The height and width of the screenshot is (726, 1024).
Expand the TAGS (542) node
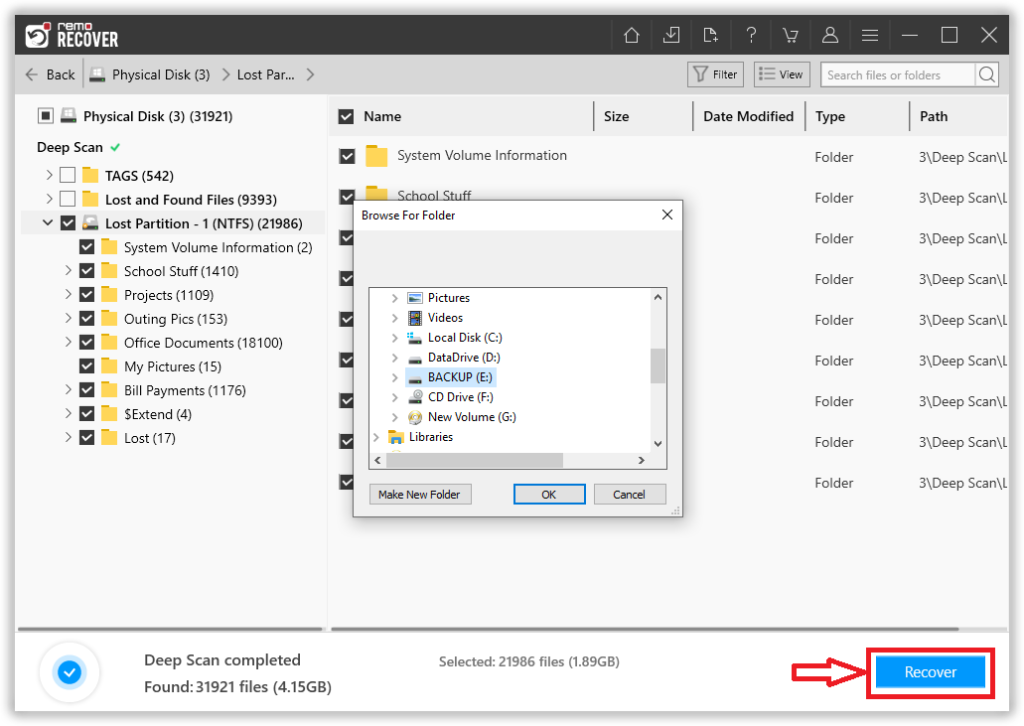(x=49, y=175)
